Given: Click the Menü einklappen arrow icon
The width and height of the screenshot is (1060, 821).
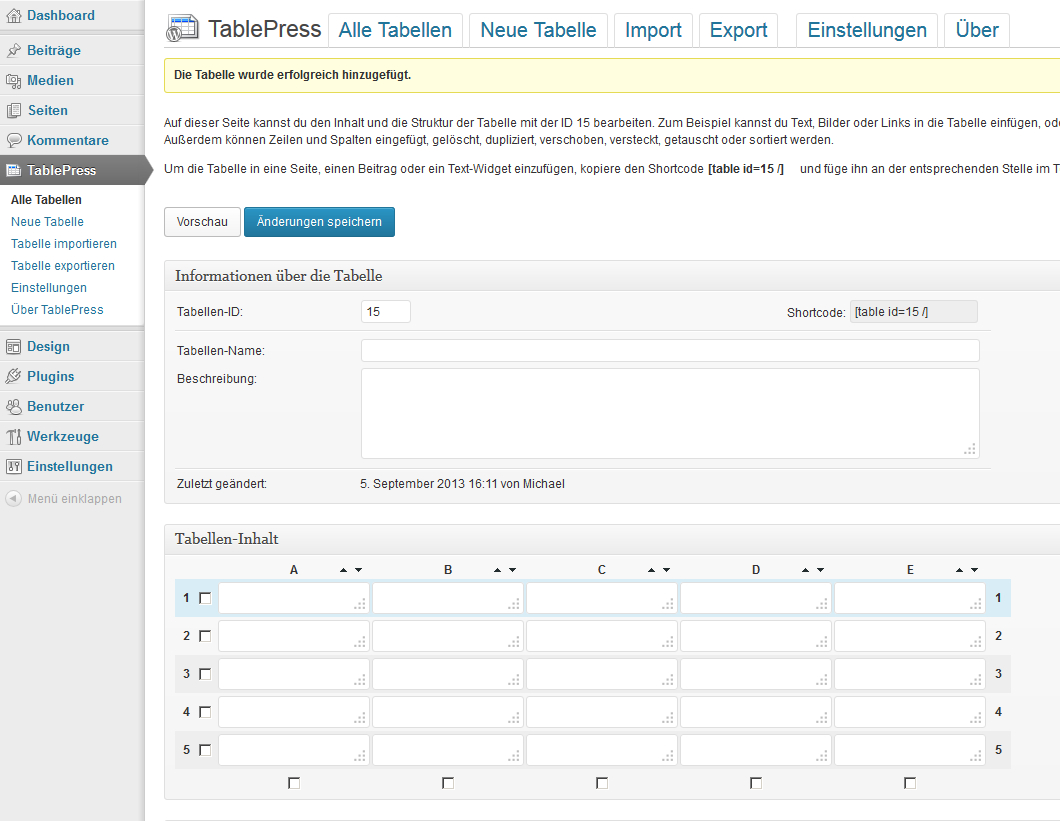Looking at the screenshot, I should [x=14, y=498].
